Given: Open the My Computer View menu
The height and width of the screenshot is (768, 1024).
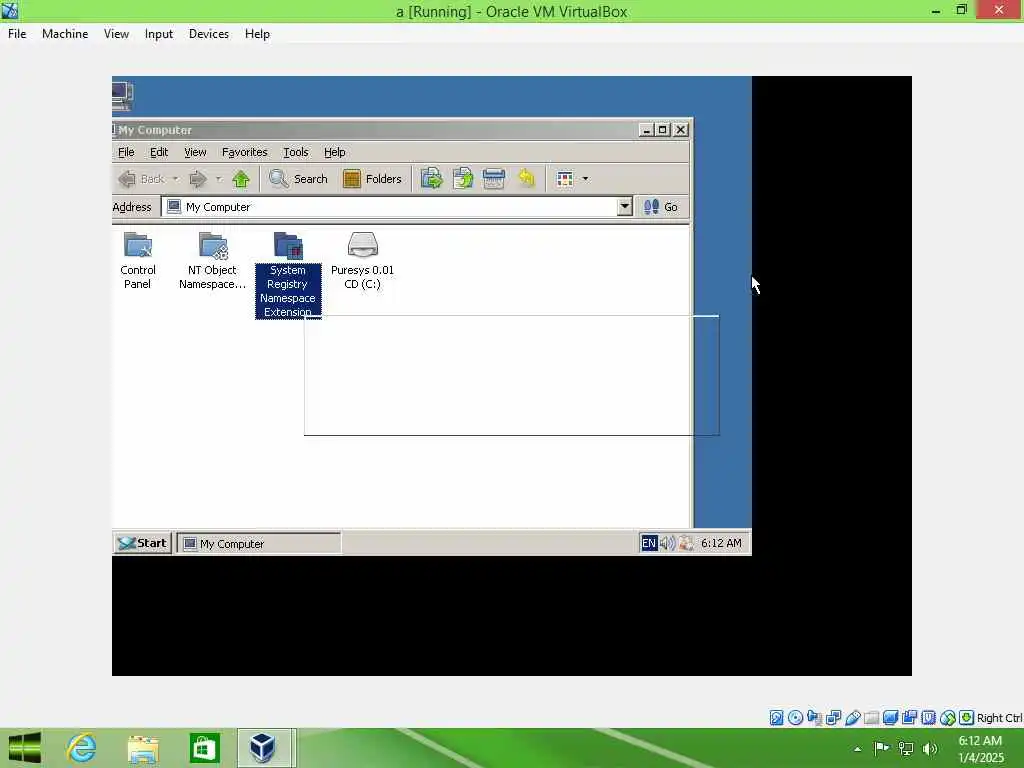Looking at the screenshot, I should [195, 152].
